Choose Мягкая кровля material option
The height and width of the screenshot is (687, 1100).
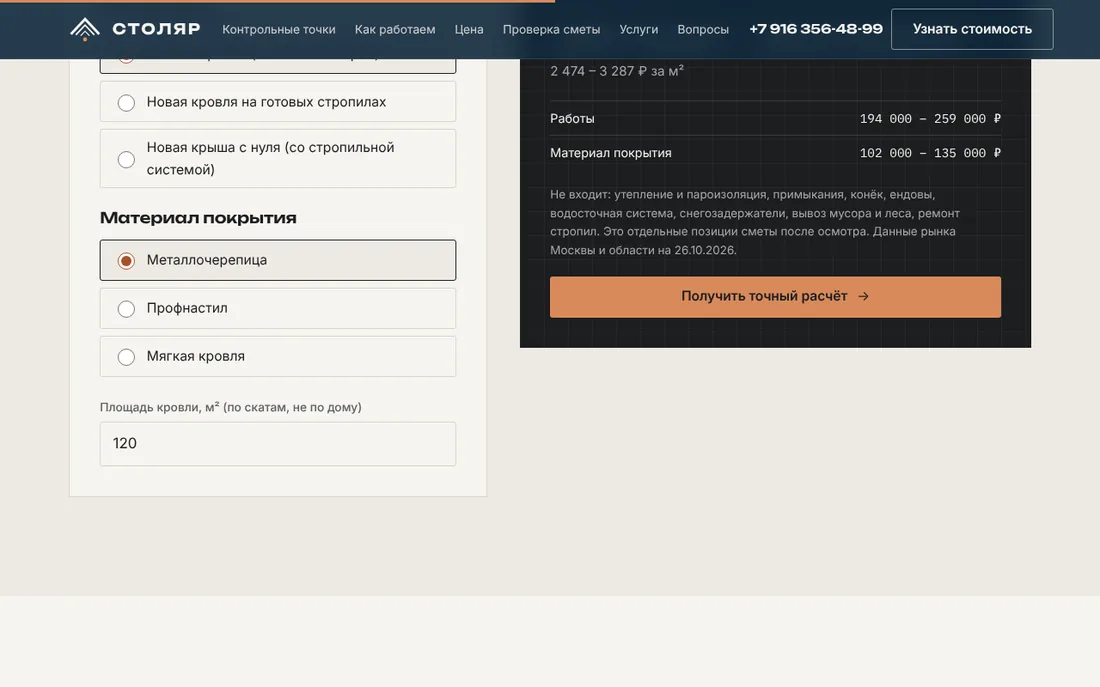(x=278, y=356)
